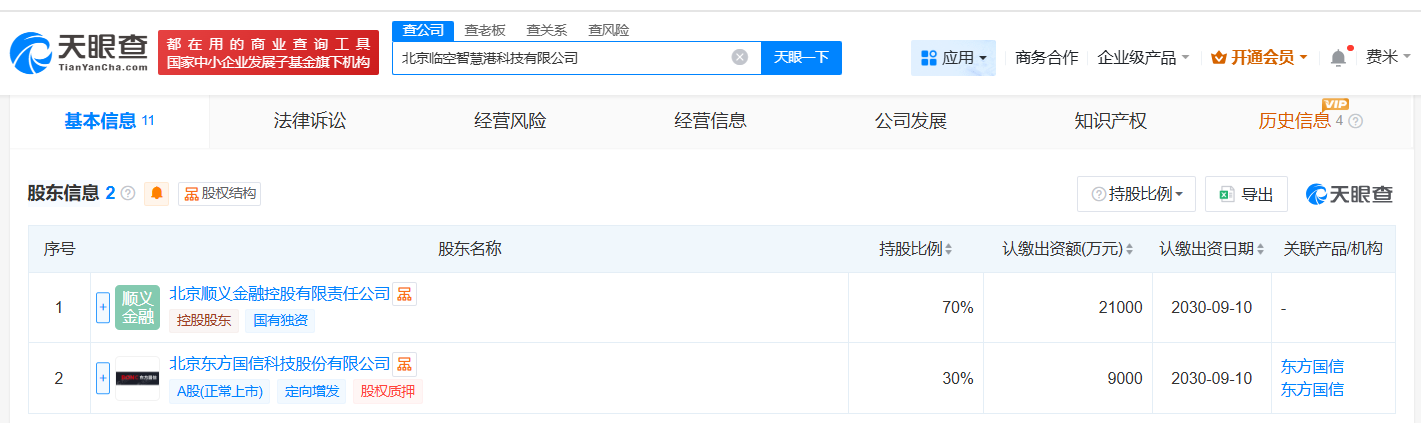This screenshot has height=423, width=1421.
Task: Open the 费米 user account dropdown
Action: point(1386,58)
